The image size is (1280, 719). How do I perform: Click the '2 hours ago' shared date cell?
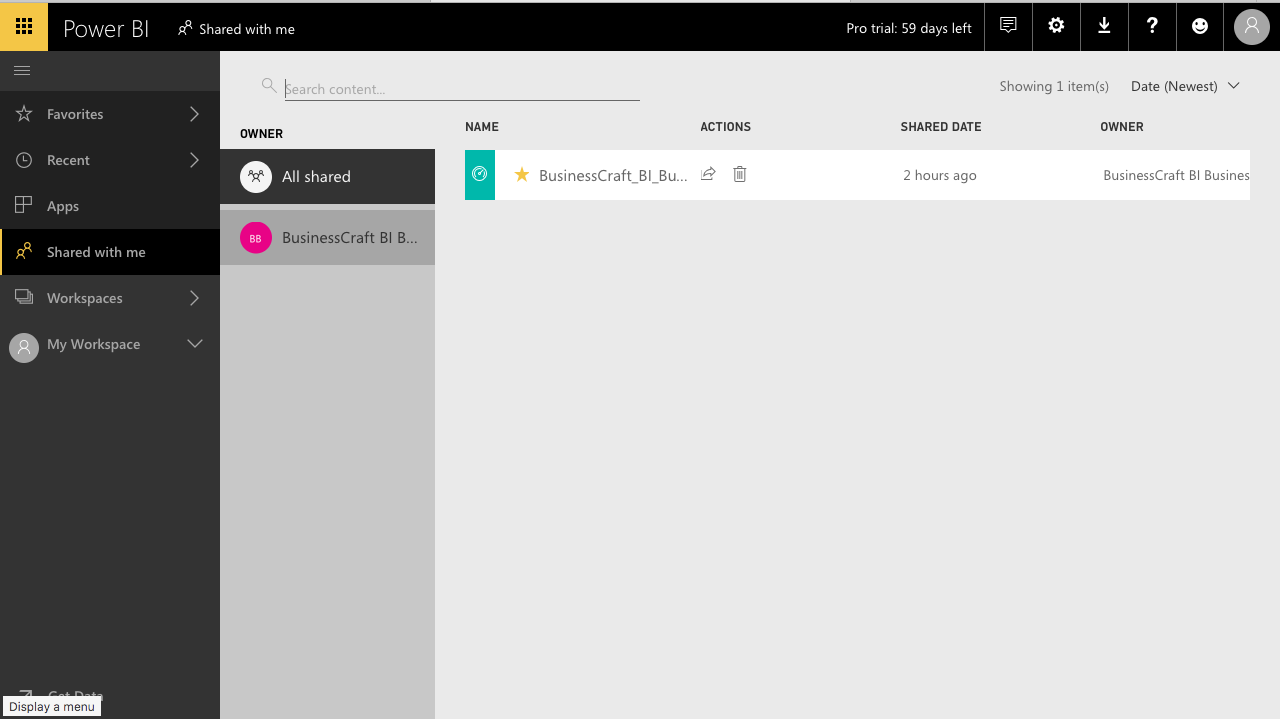pos(940,175)
